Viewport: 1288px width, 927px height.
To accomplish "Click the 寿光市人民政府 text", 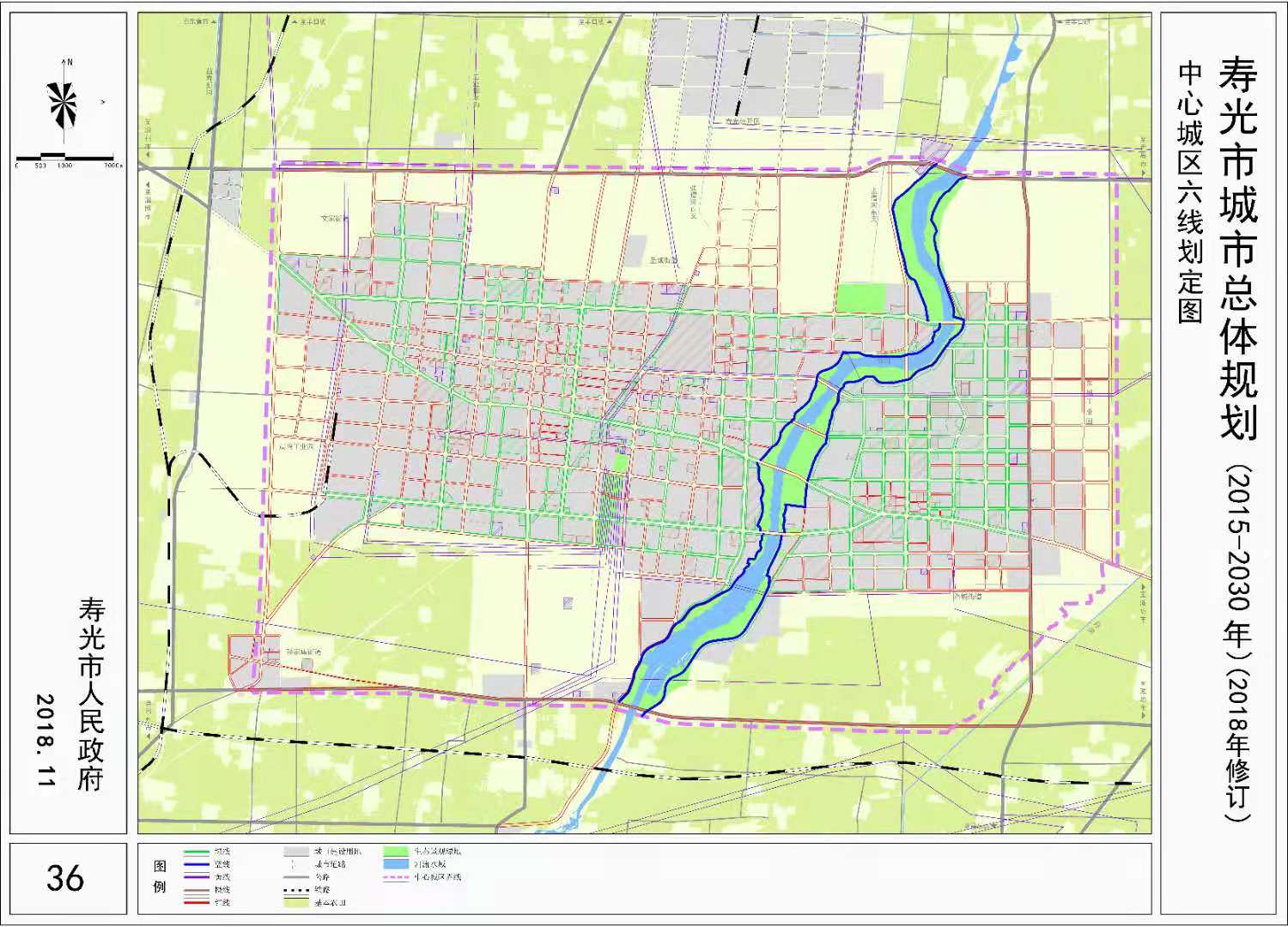I will click(91, 694).
